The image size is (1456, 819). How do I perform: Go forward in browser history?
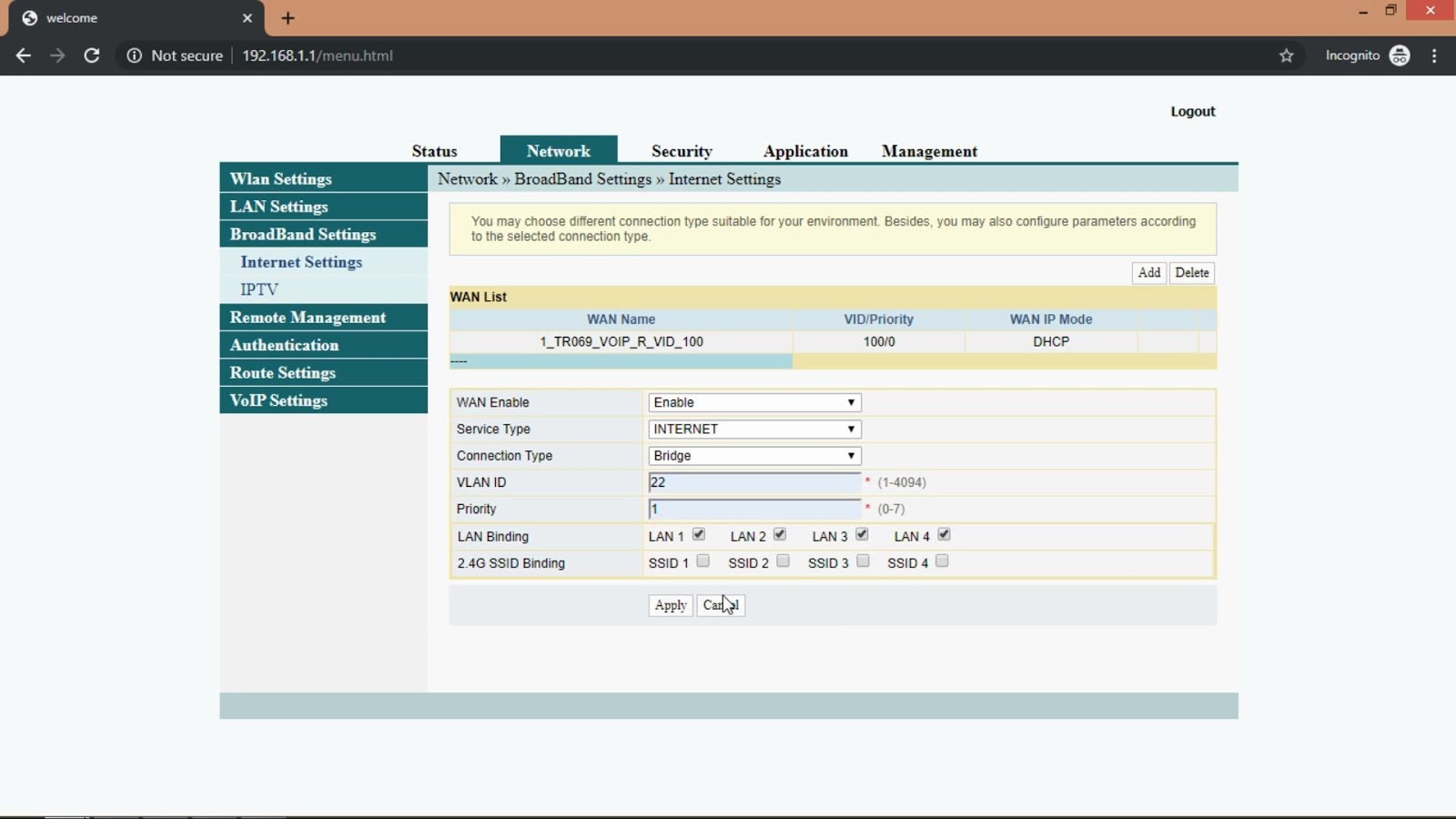coord(57,56)
